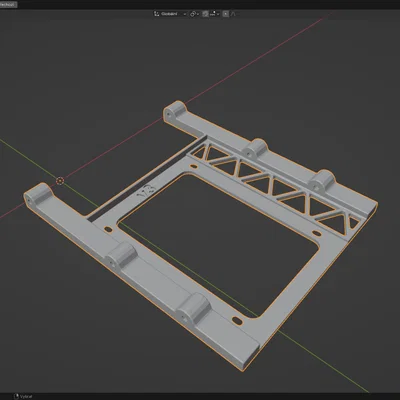Click the snap-to increment icon

tap(213, 14)
